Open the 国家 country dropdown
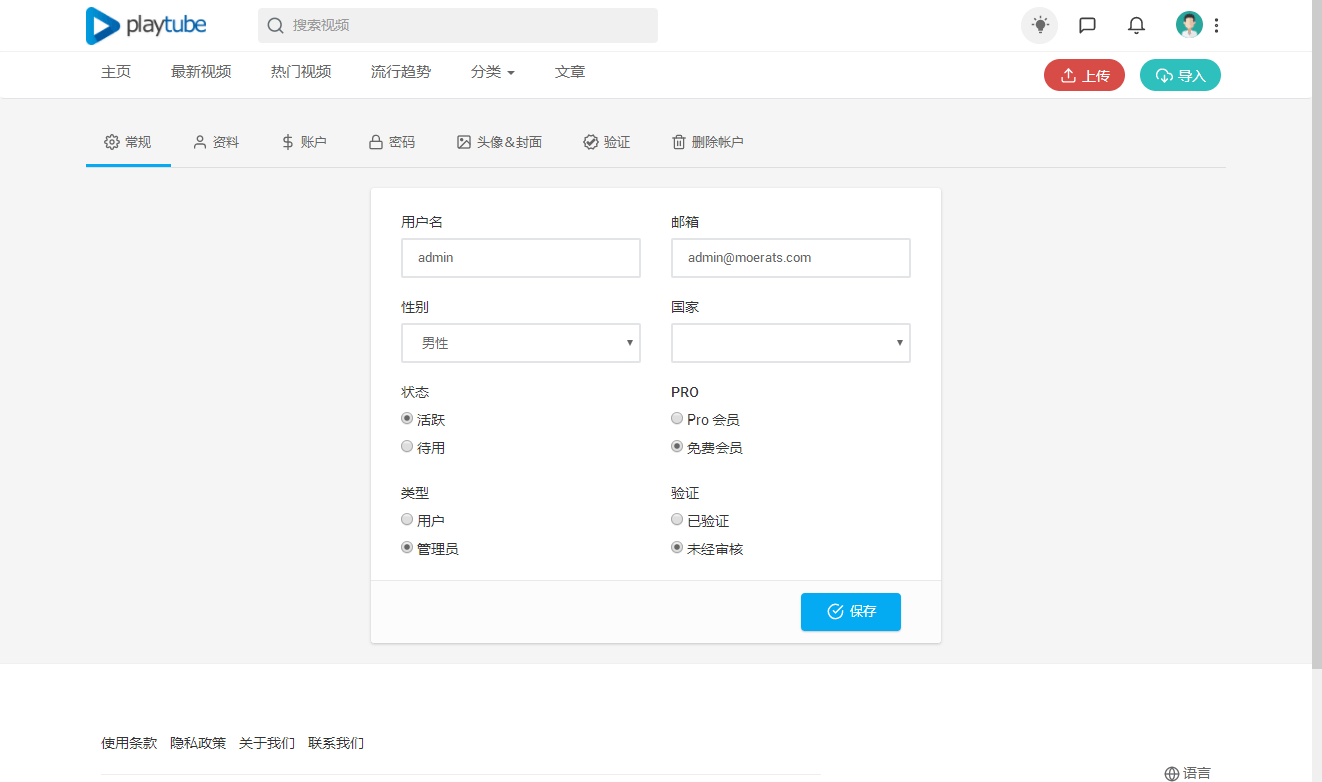The width and height of the screenshot is (1322, 782). pyautogui.click(x=790, y=343)
